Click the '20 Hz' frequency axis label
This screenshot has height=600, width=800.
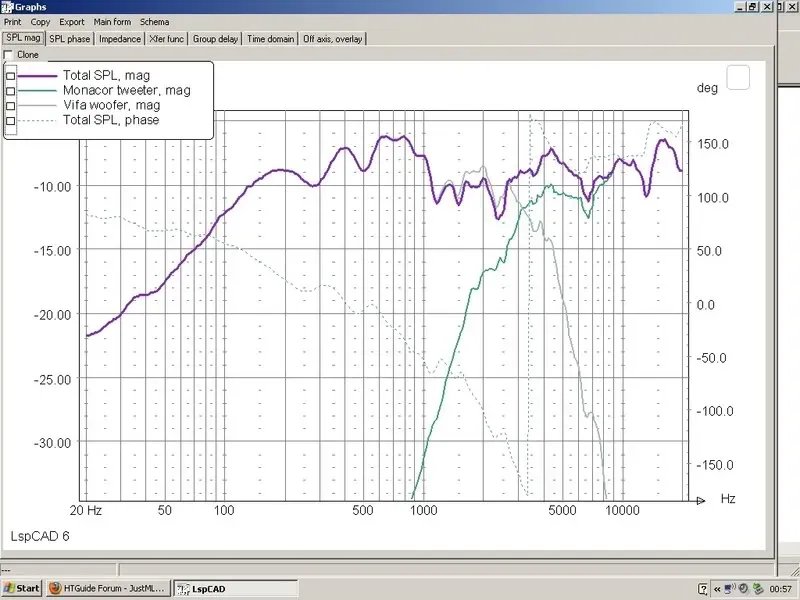86,511
